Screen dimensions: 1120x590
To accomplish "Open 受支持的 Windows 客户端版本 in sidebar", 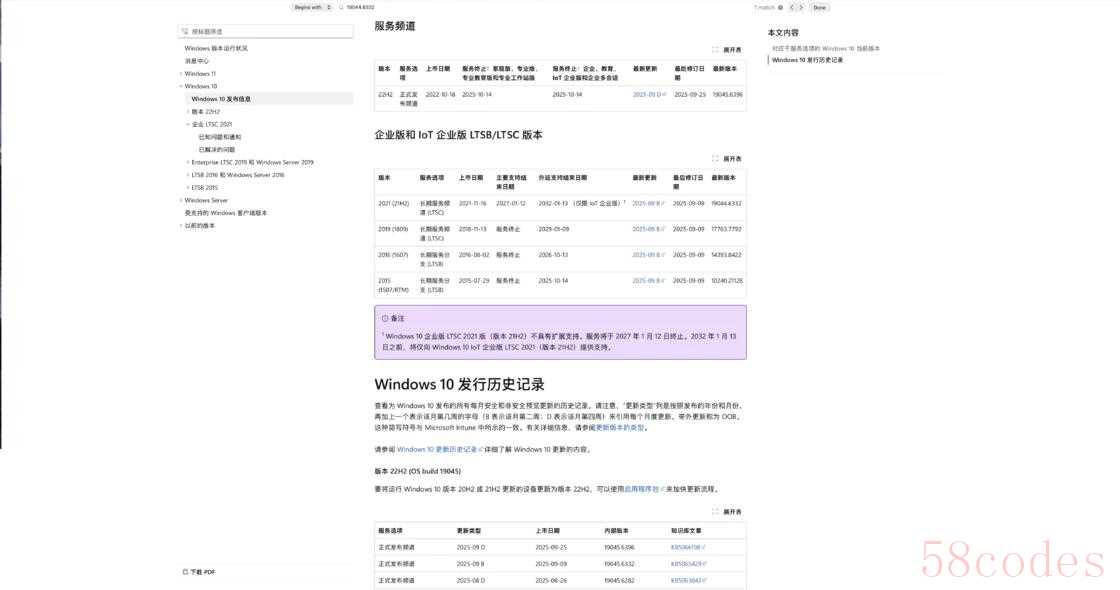I will pos(226,213).
